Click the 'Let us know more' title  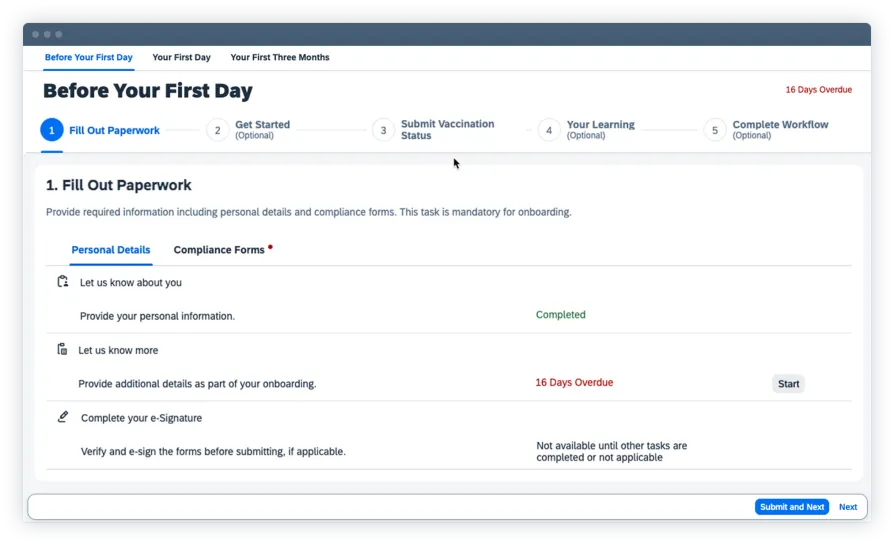tap(118, 350)
